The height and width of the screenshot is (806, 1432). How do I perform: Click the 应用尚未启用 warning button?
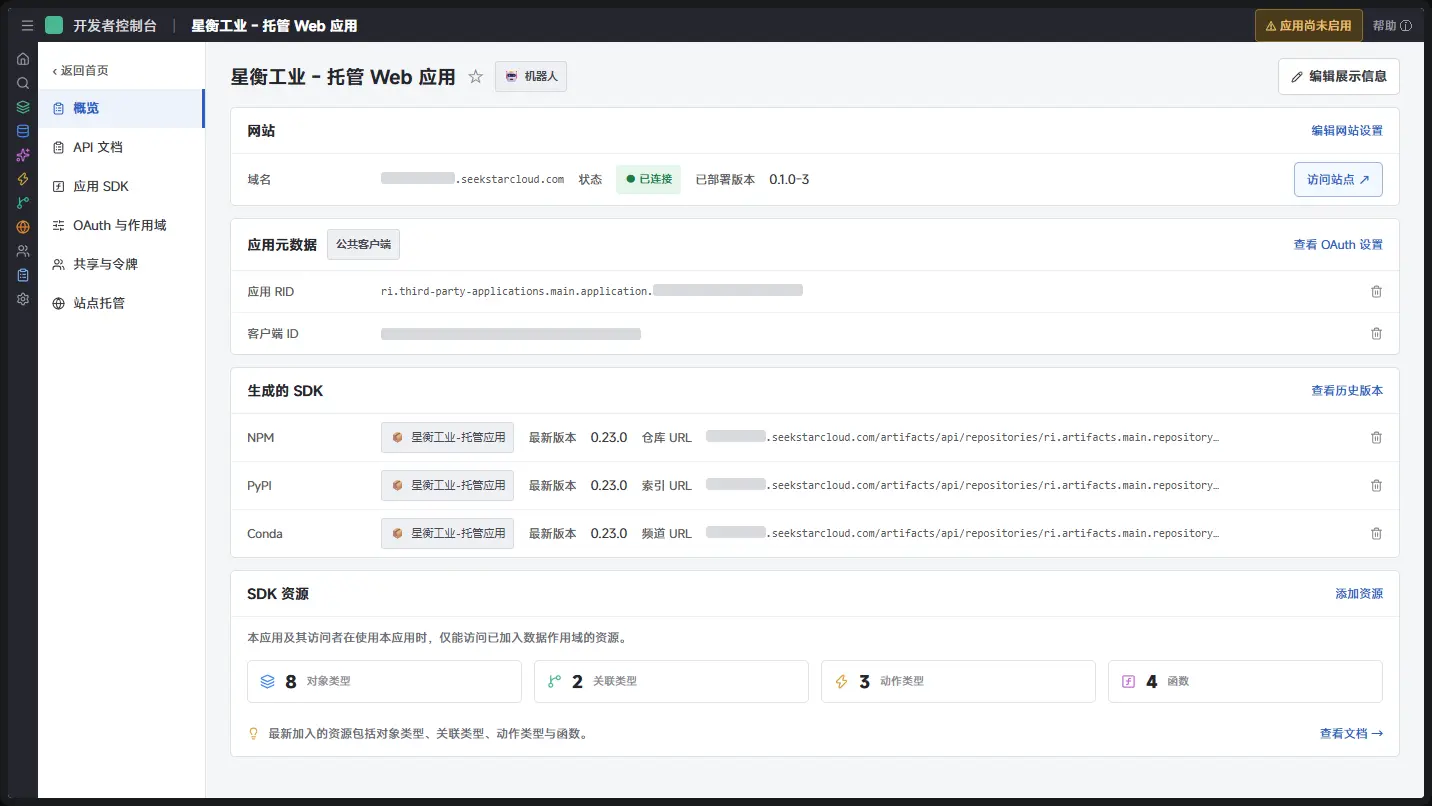tap(1308, 26)
